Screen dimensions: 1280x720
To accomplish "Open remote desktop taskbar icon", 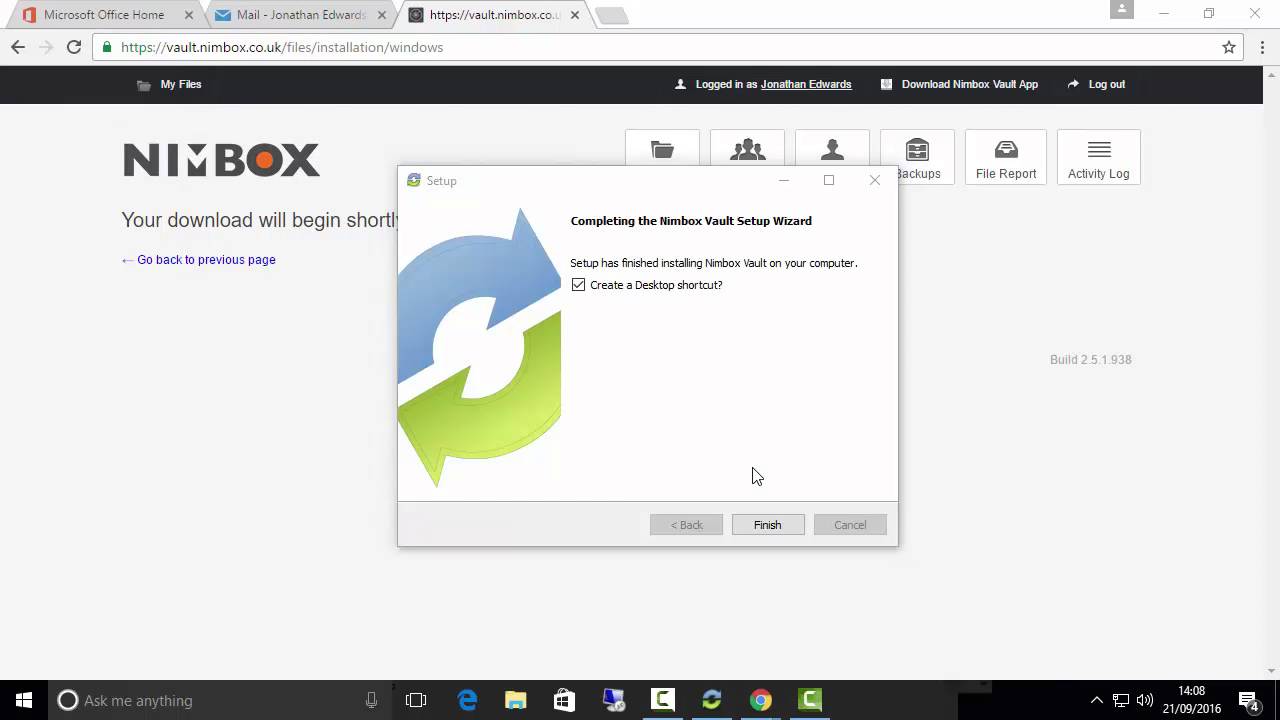I will point(613,700).
